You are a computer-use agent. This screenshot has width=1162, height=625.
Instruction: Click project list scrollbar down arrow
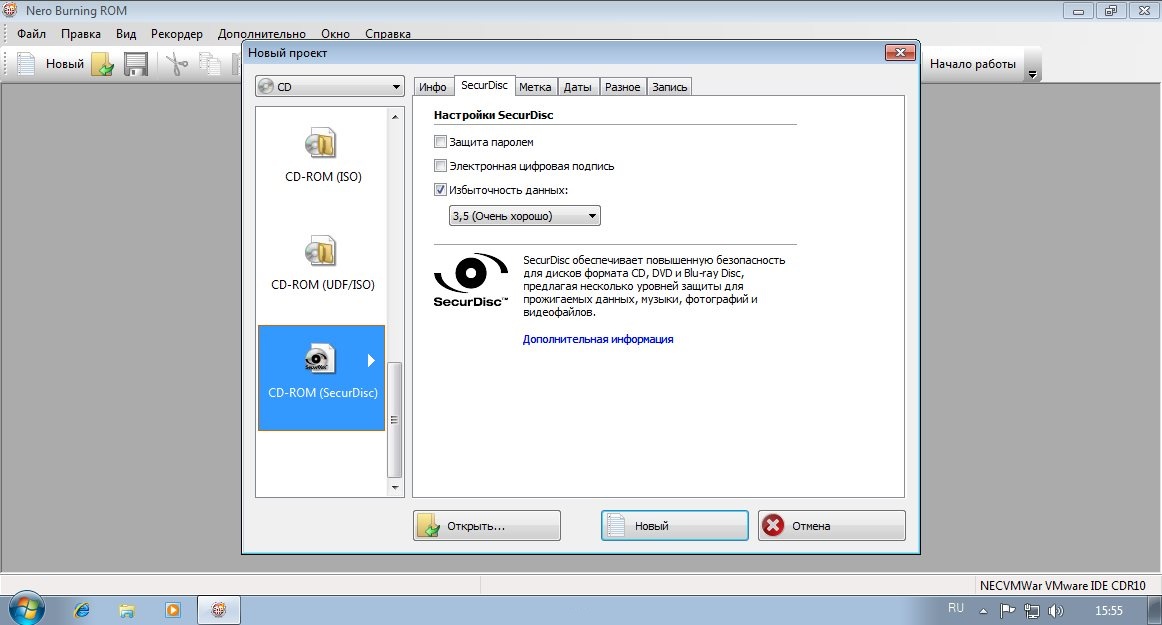tap(395, 487)
